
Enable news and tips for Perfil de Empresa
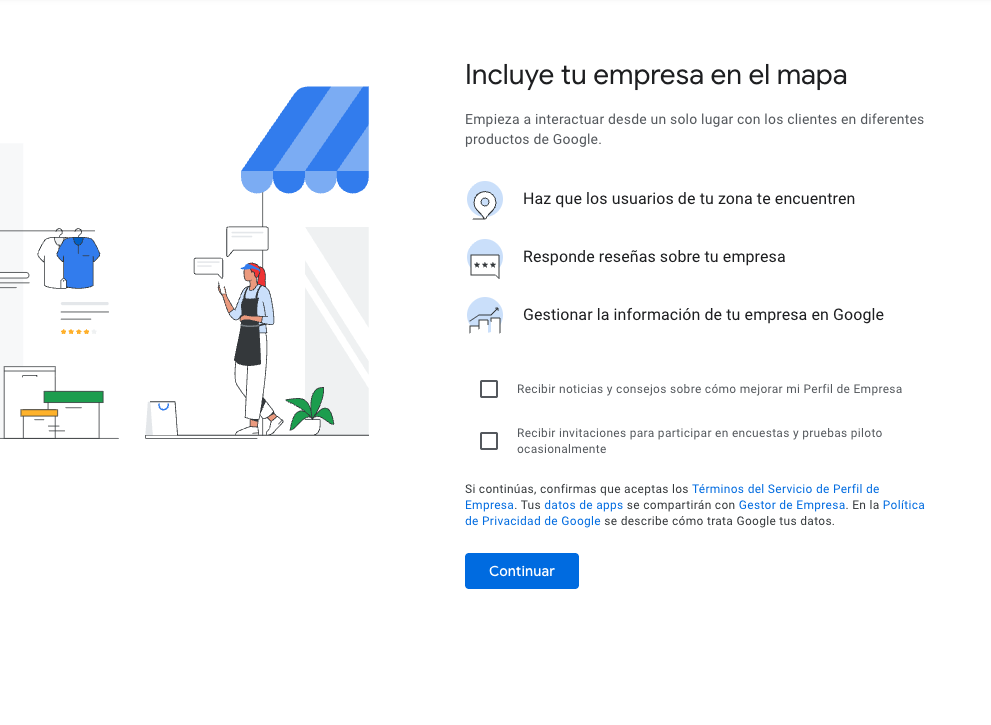point(489,389)
